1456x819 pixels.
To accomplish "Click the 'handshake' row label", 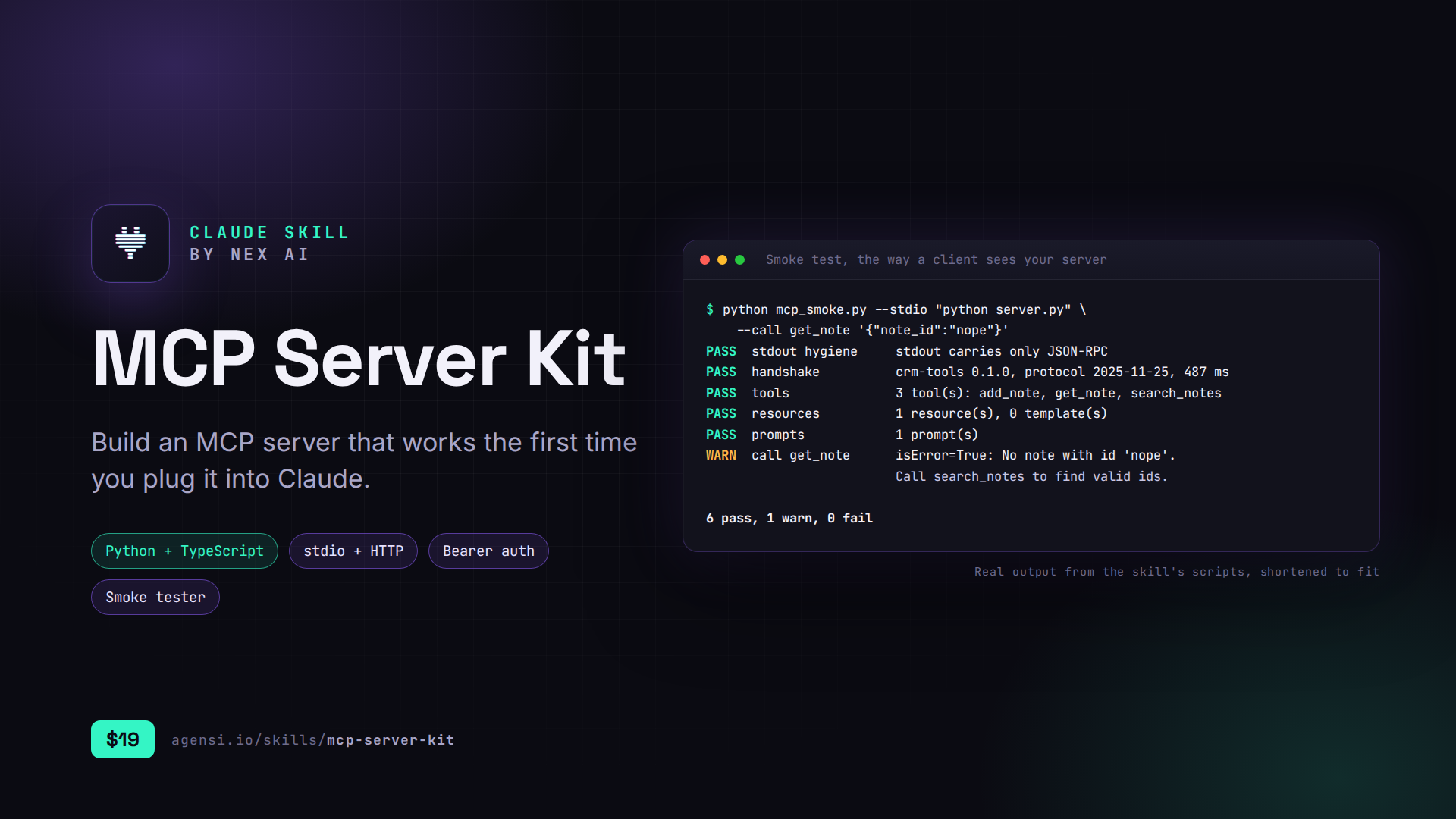I will 786,372.
